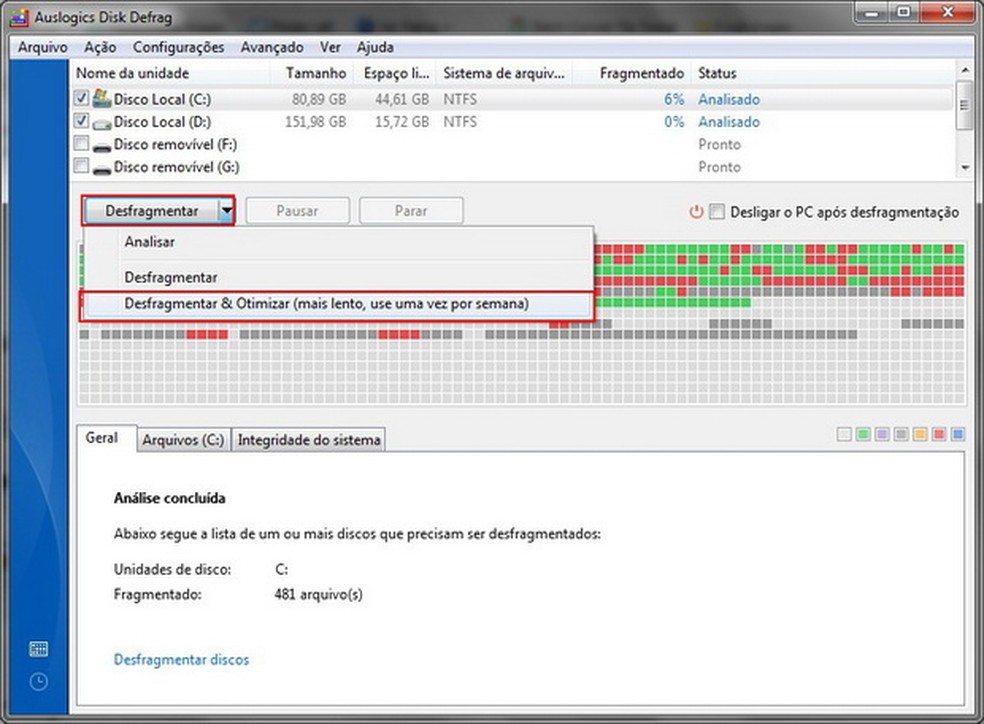Open the Avançado menu
The image size is (984, 724).
[x=272, y=47]
